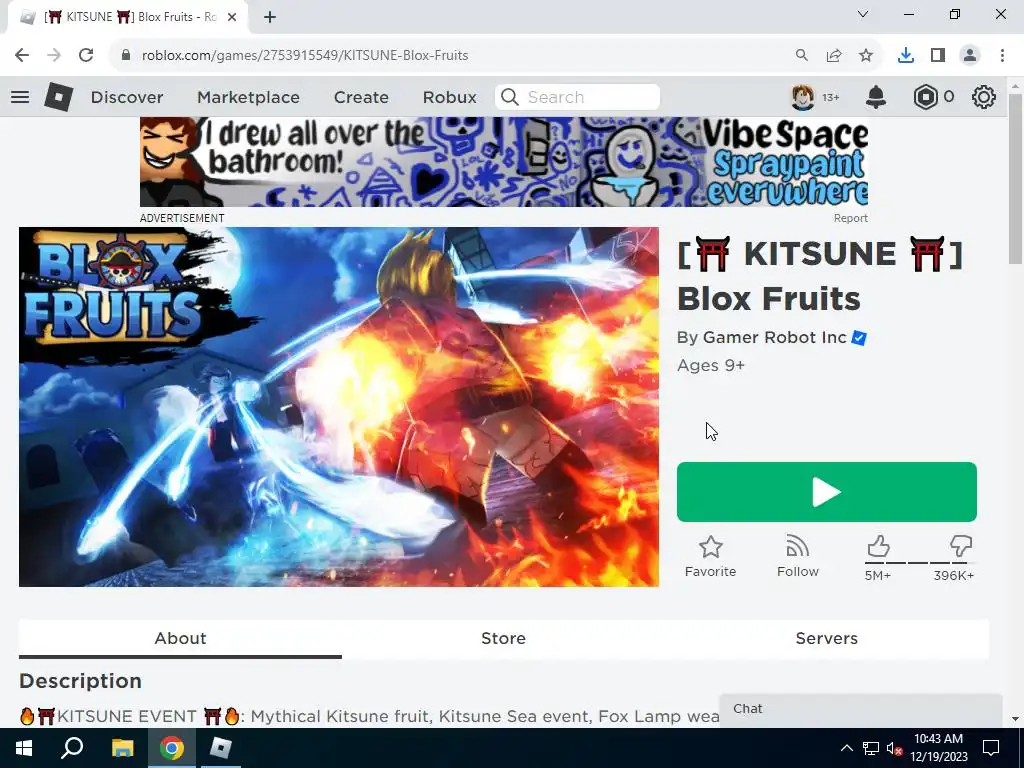The height and width of the screenshot is (768, 1024).
Task: Click the 396K+ dislikes count
Action: [953, 575]
